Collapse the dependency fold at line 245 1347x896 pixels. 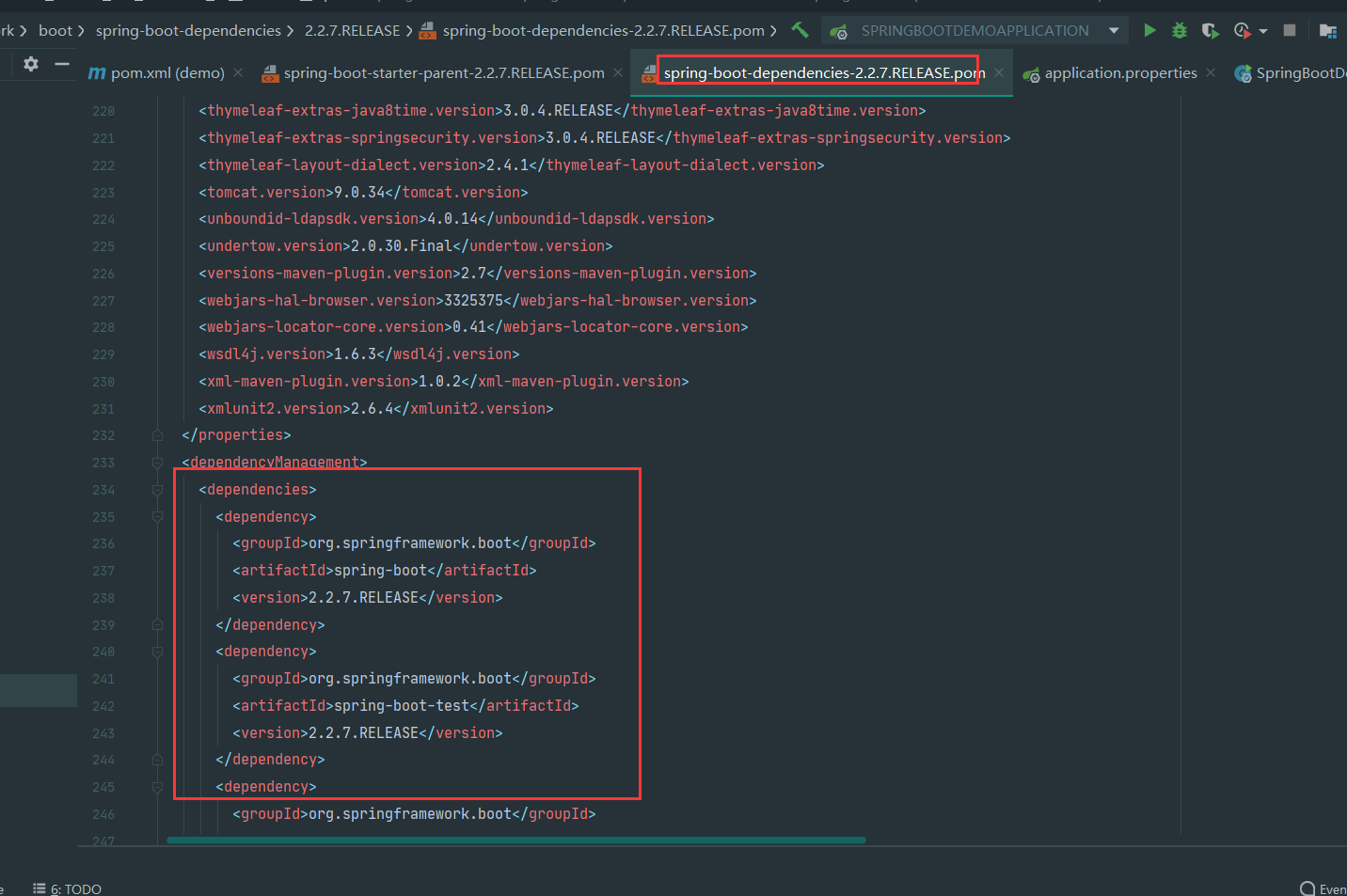click(x=157, y=787)
